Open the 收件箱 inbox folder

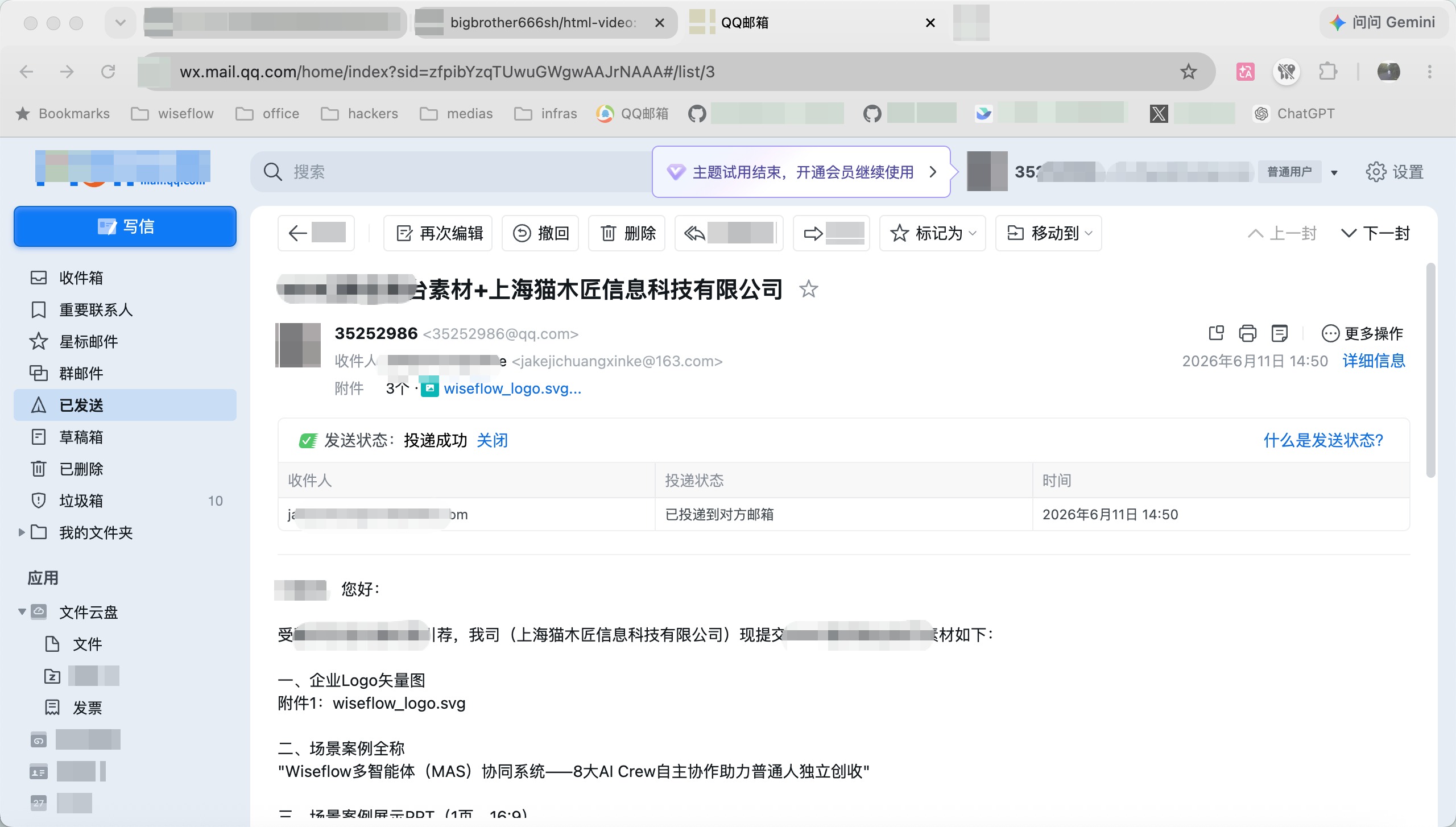tap(125, 278)
